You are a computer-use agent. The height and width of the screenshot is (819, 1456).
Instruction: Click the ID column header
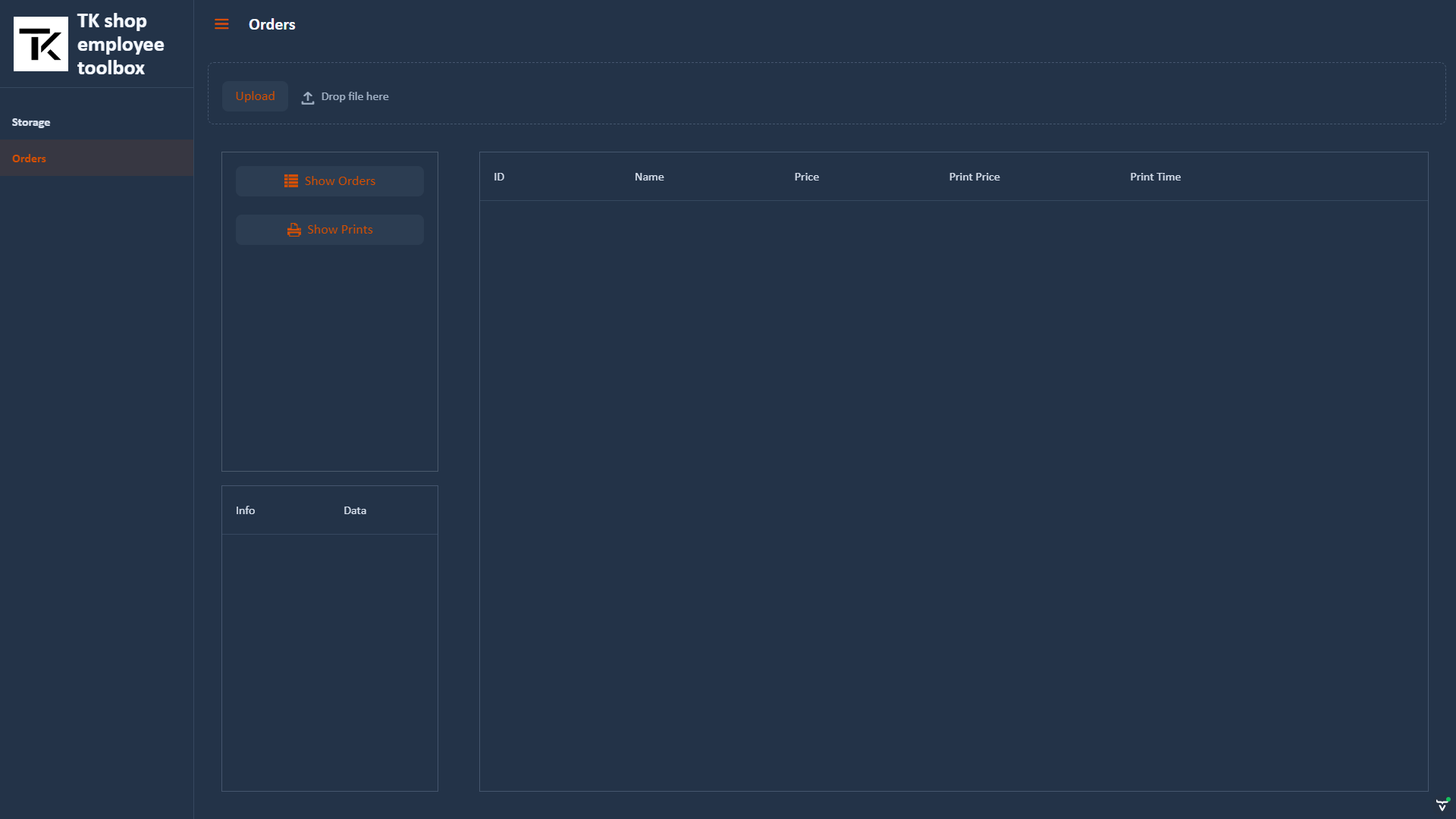pos(499,176)
